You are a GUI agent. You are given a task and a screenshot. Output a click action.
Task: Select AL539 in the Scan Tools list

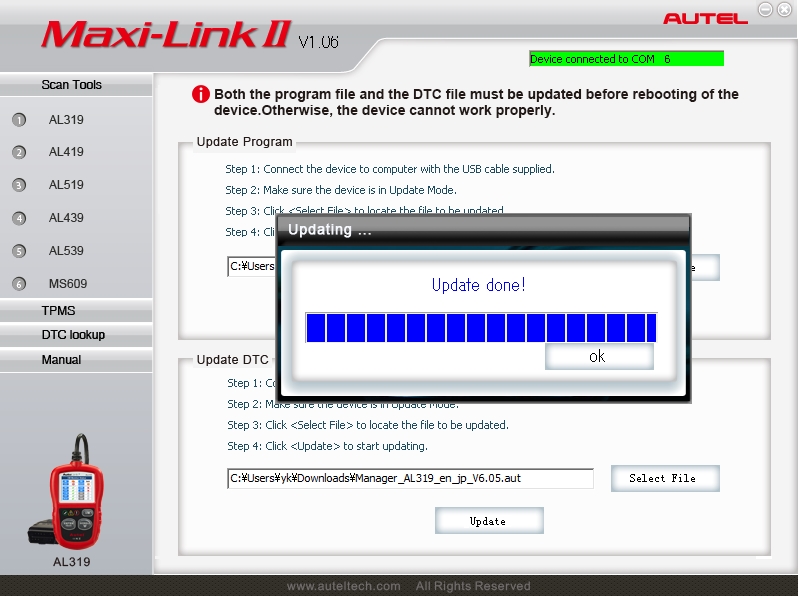pos(66,251)
